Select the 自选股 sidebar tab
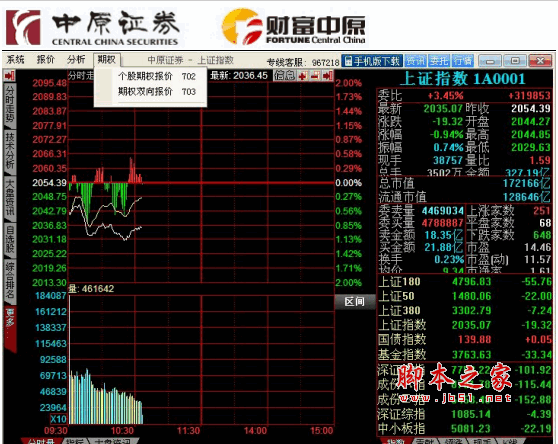Viewport: 558px width, 444px height. coord(10,239)
